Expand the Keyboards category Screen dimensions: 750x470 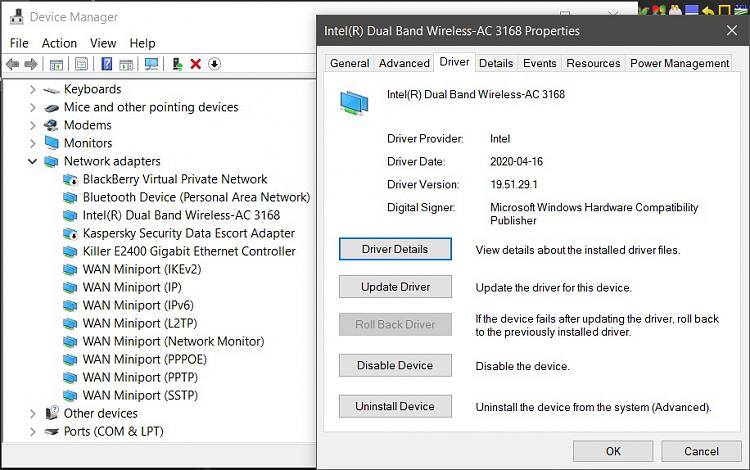33,89
